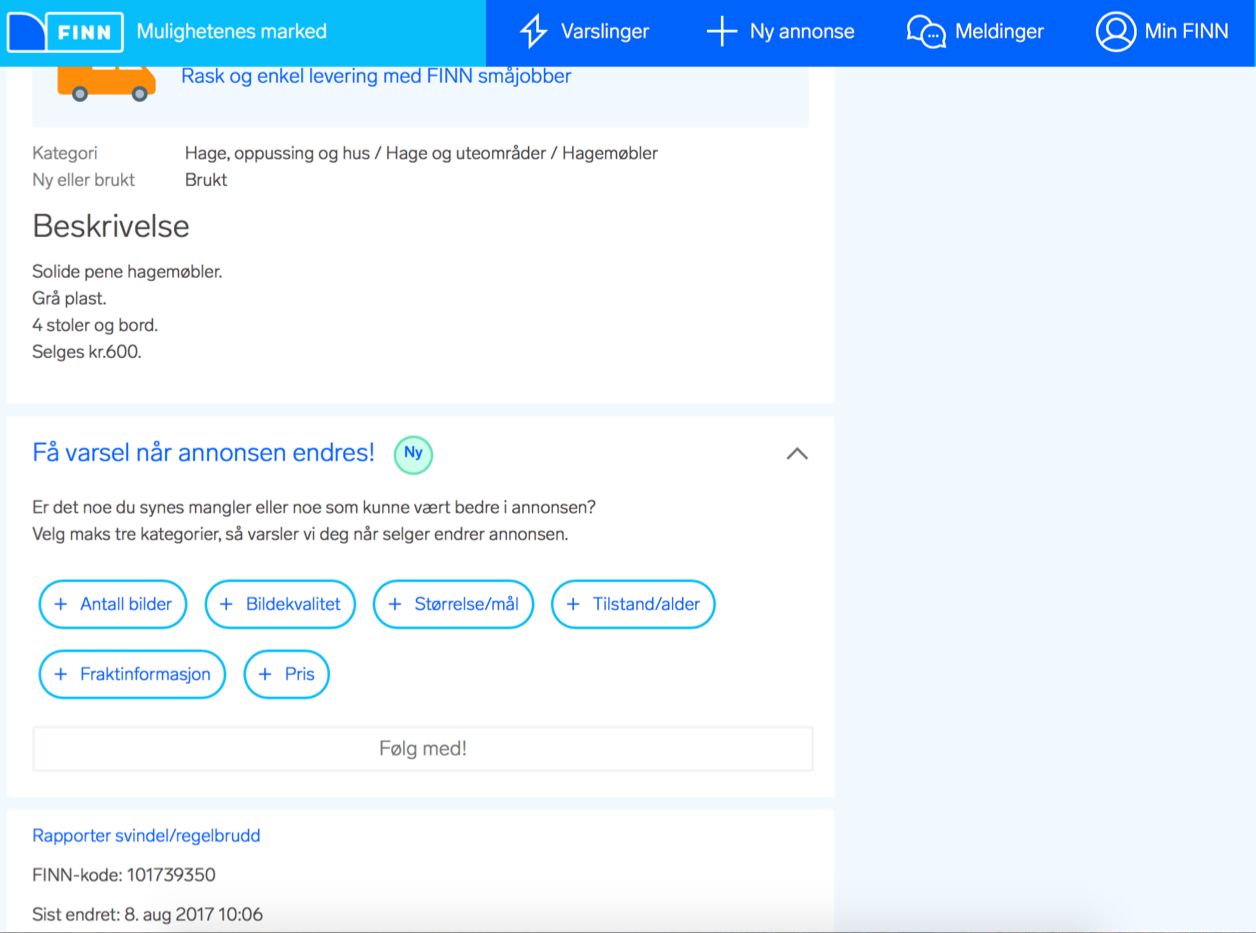Toggle the Bildekvalitet category chip
This screenshot has width=1256, height=933.
(280, 604)
